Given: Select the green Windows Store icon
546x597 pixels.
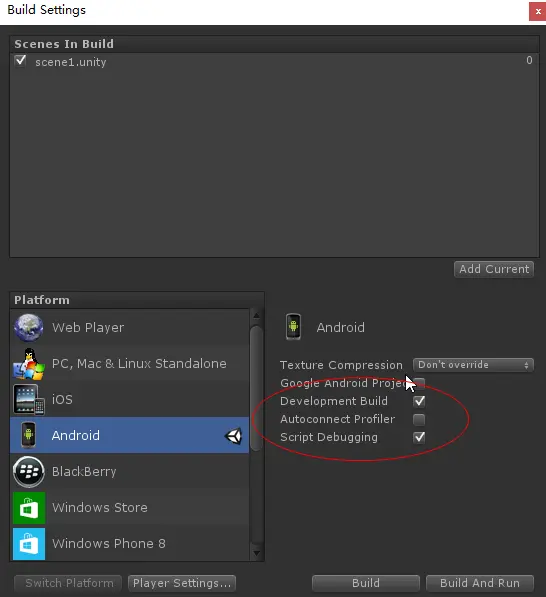Looking at the screenshot, I should (x=29, y=508).
